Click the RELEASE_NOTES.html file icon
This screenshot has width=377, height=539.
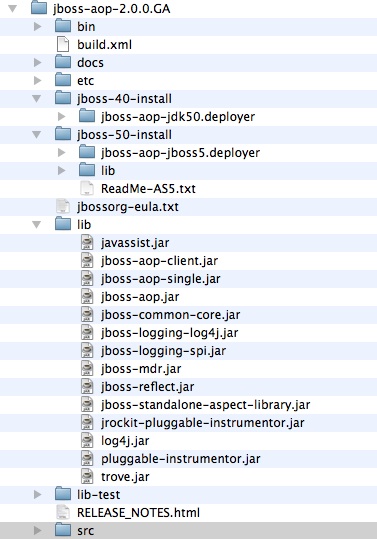(x=63, y=512)
